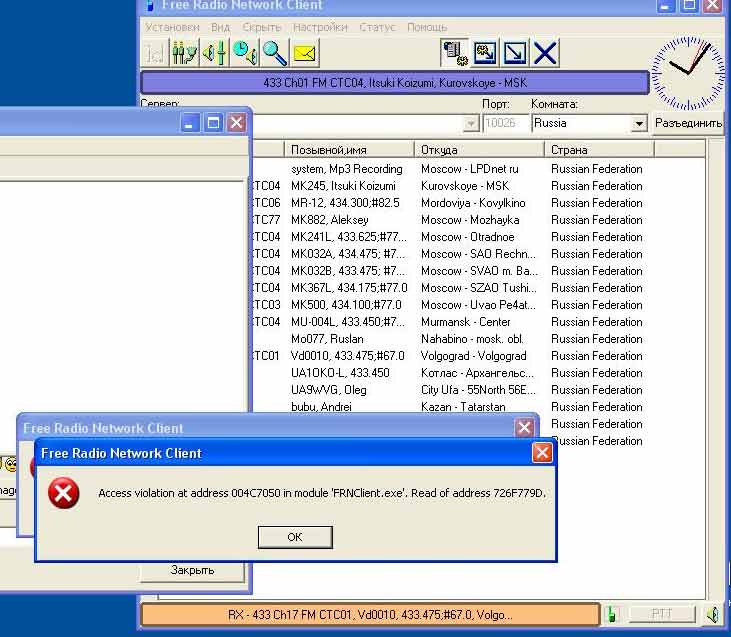Click the server list settings icon
Screen dimensions: 731x637
tap(455, 53)
